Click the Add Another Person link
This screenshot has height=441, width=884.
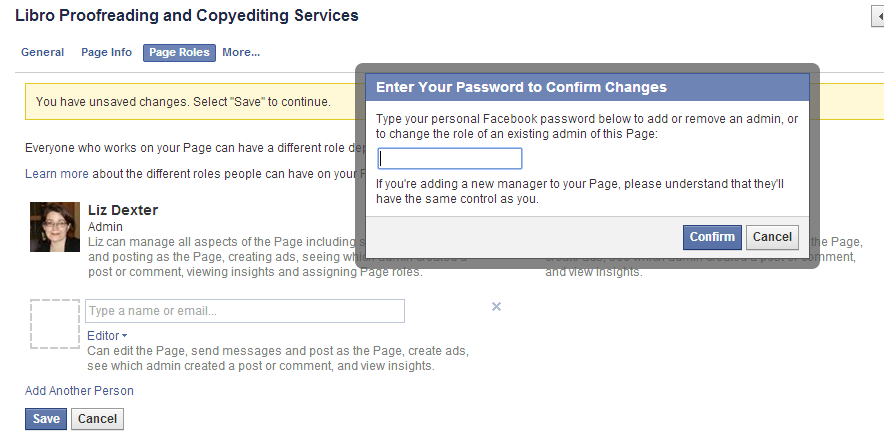pyautogui.click(x=79, y=391)
